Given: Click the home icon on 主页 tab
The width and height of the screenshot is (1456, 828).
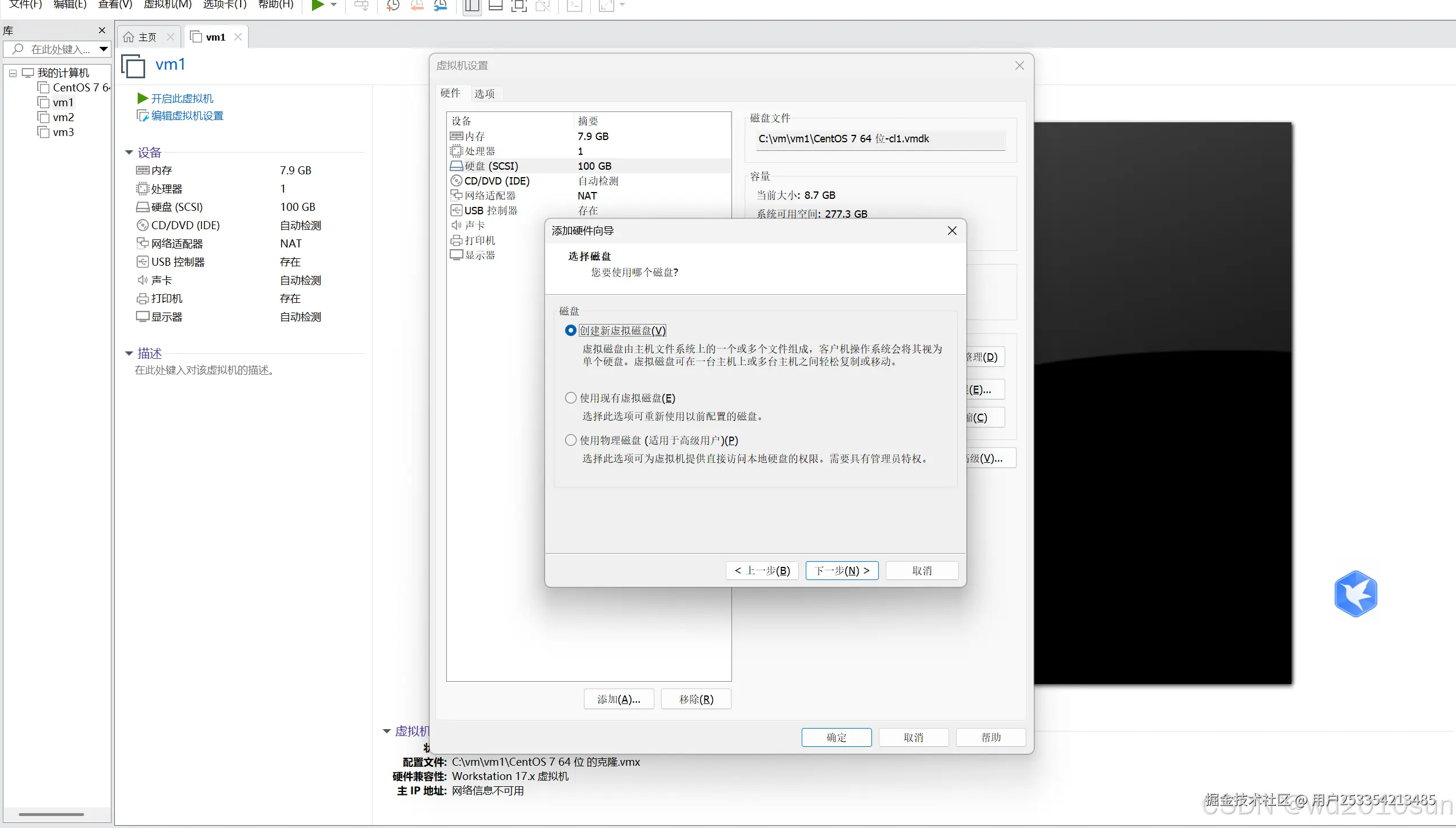Looking at the screenshot, I should (x=129, y=37).
